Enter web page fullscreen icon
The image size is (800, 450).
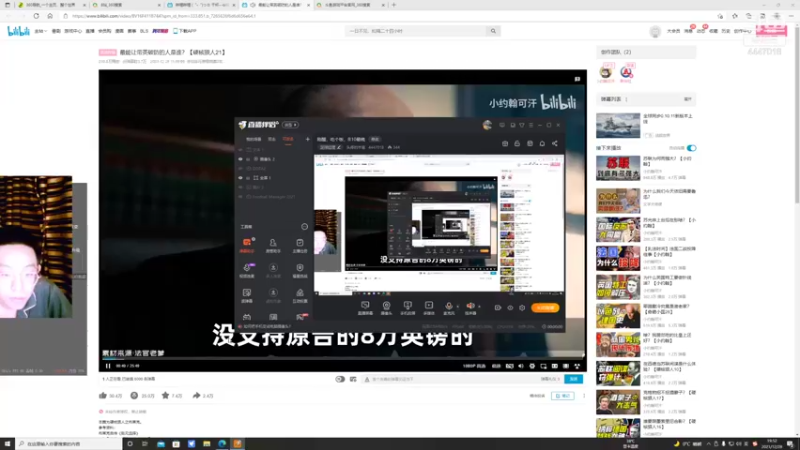point(566,366)
